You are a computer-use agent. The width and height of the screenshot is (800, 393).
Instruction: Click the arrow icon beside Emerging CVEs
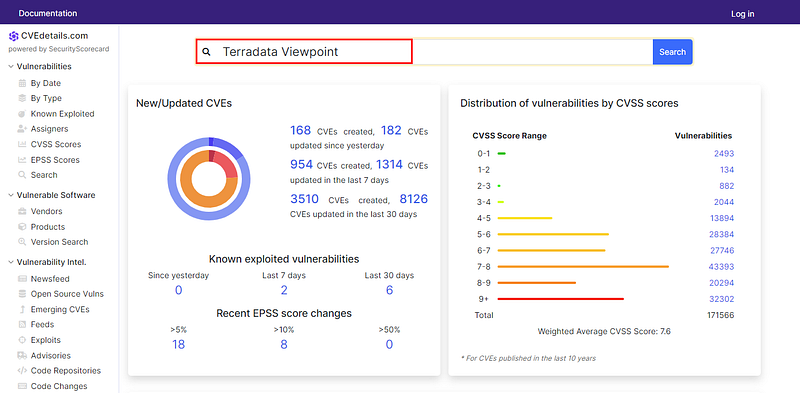tap(22, 309)
